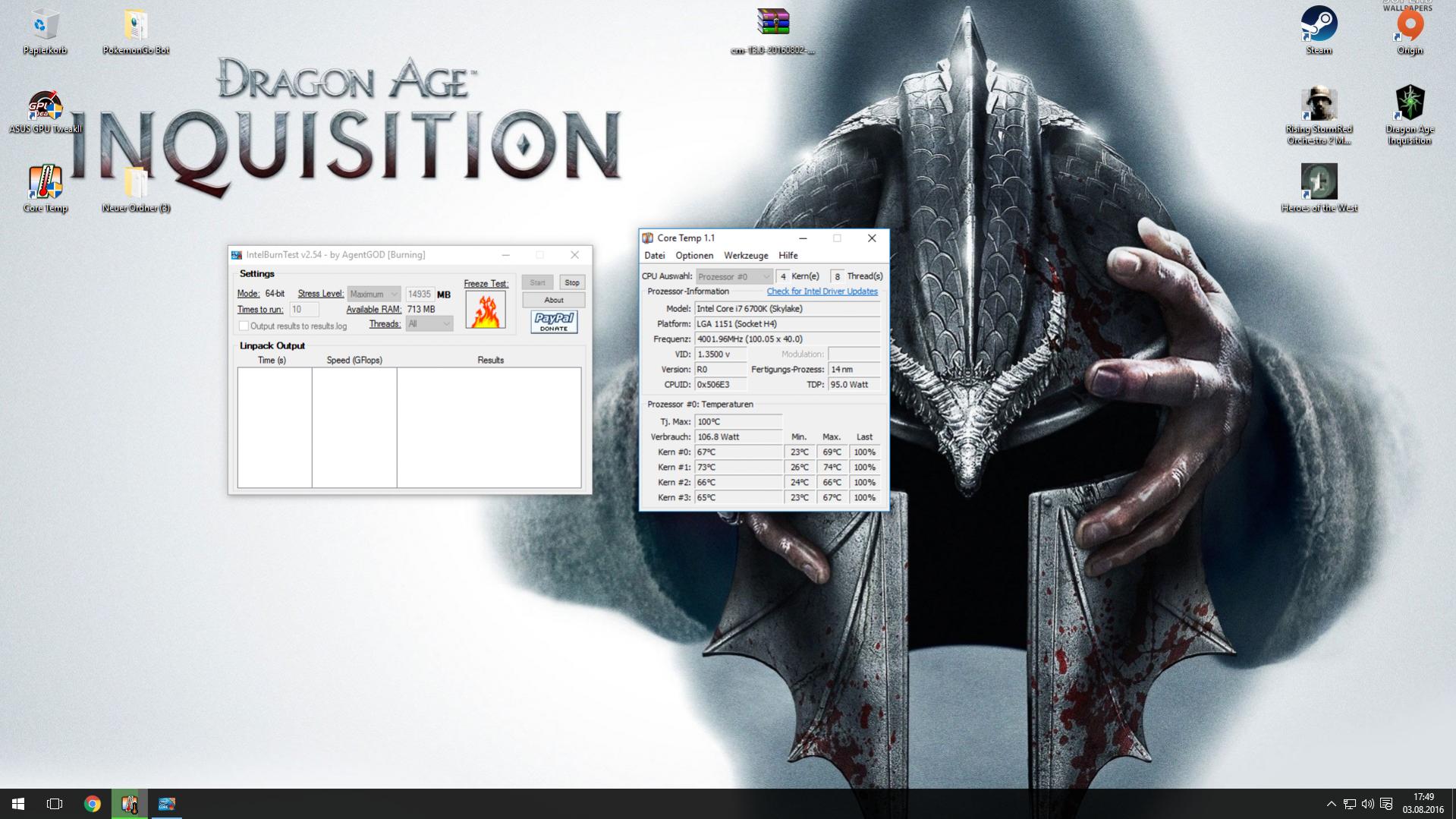Open the Stress Level dropdown
Image resolution: width=1456 pixels, height=819 pixels.
coord(373,295)
